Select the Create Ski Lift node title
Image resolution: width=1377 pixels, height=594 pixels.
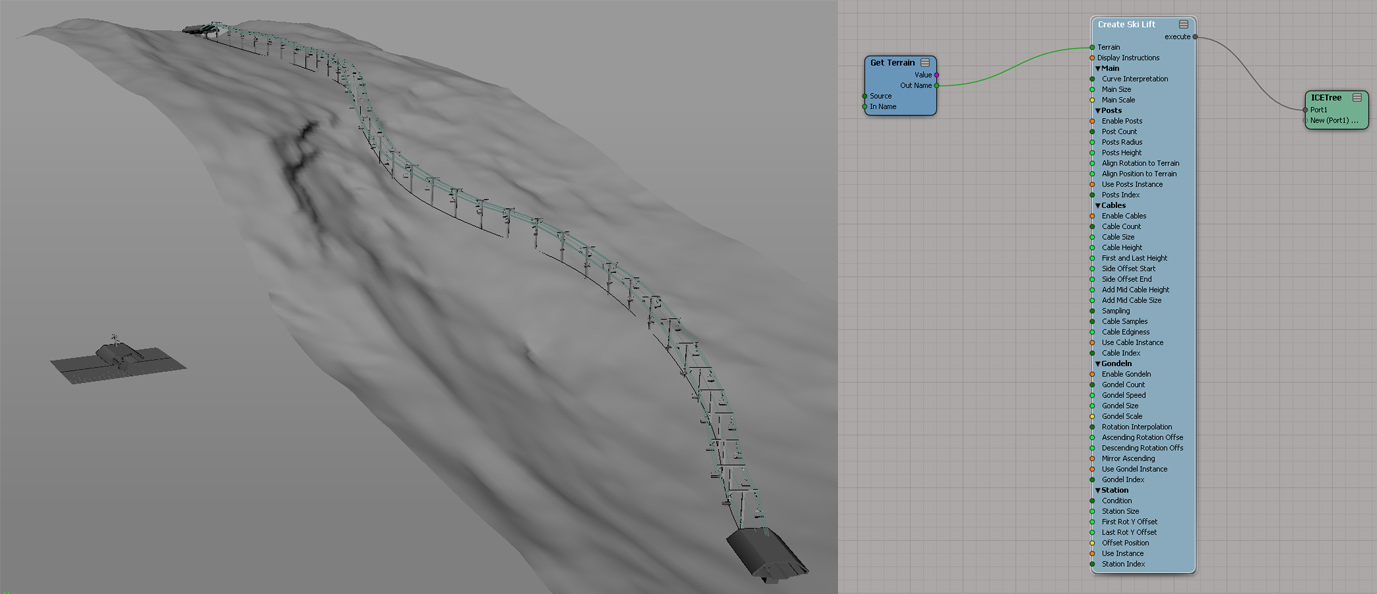[1126, 25]
